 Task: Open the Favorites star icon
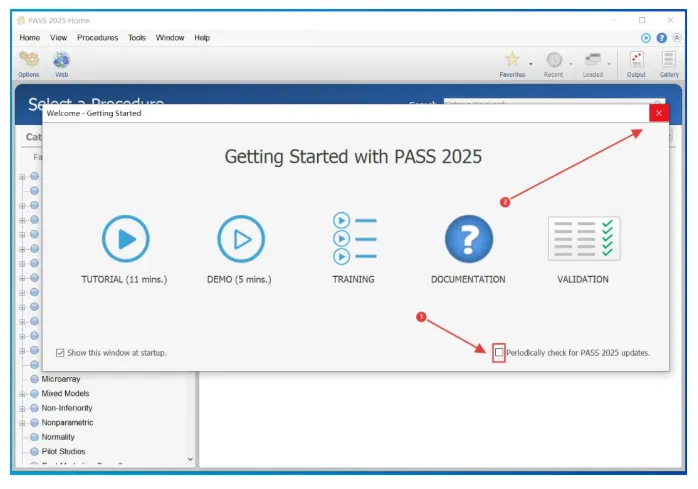pyautogui.click(x=512, y=59)
